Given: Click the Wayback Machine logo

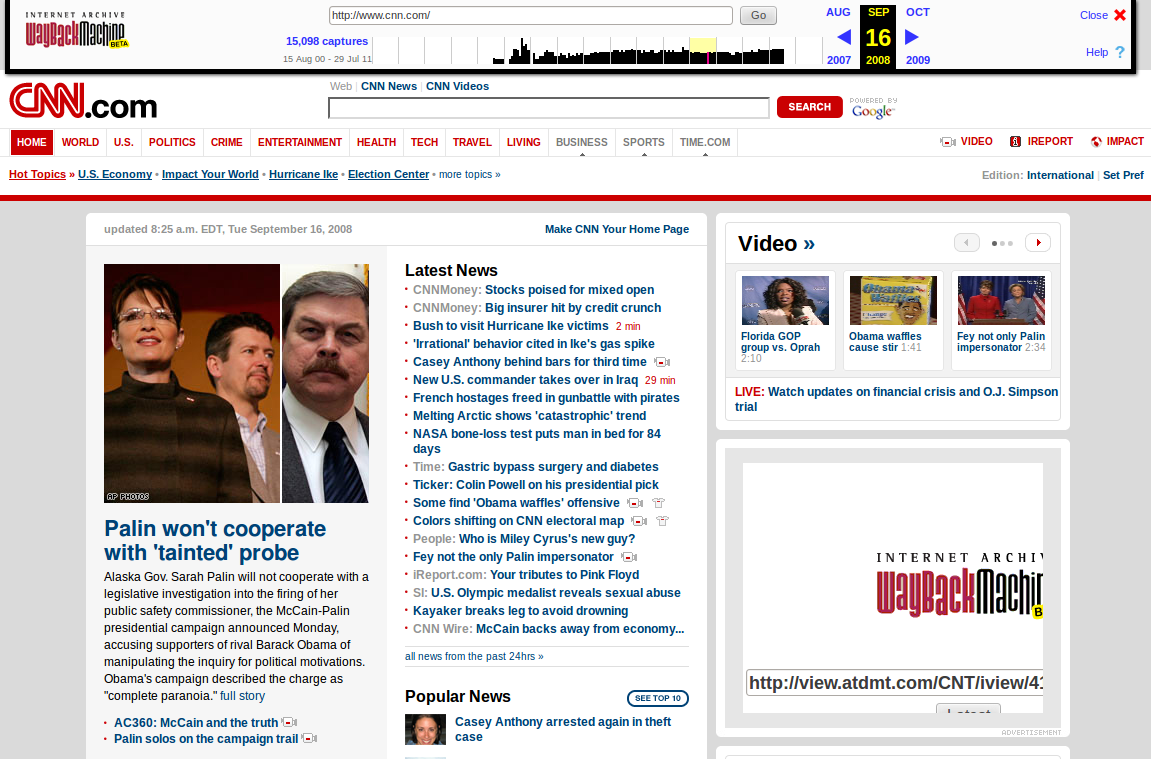Looking at the screenshot, I should click(76, 29).
